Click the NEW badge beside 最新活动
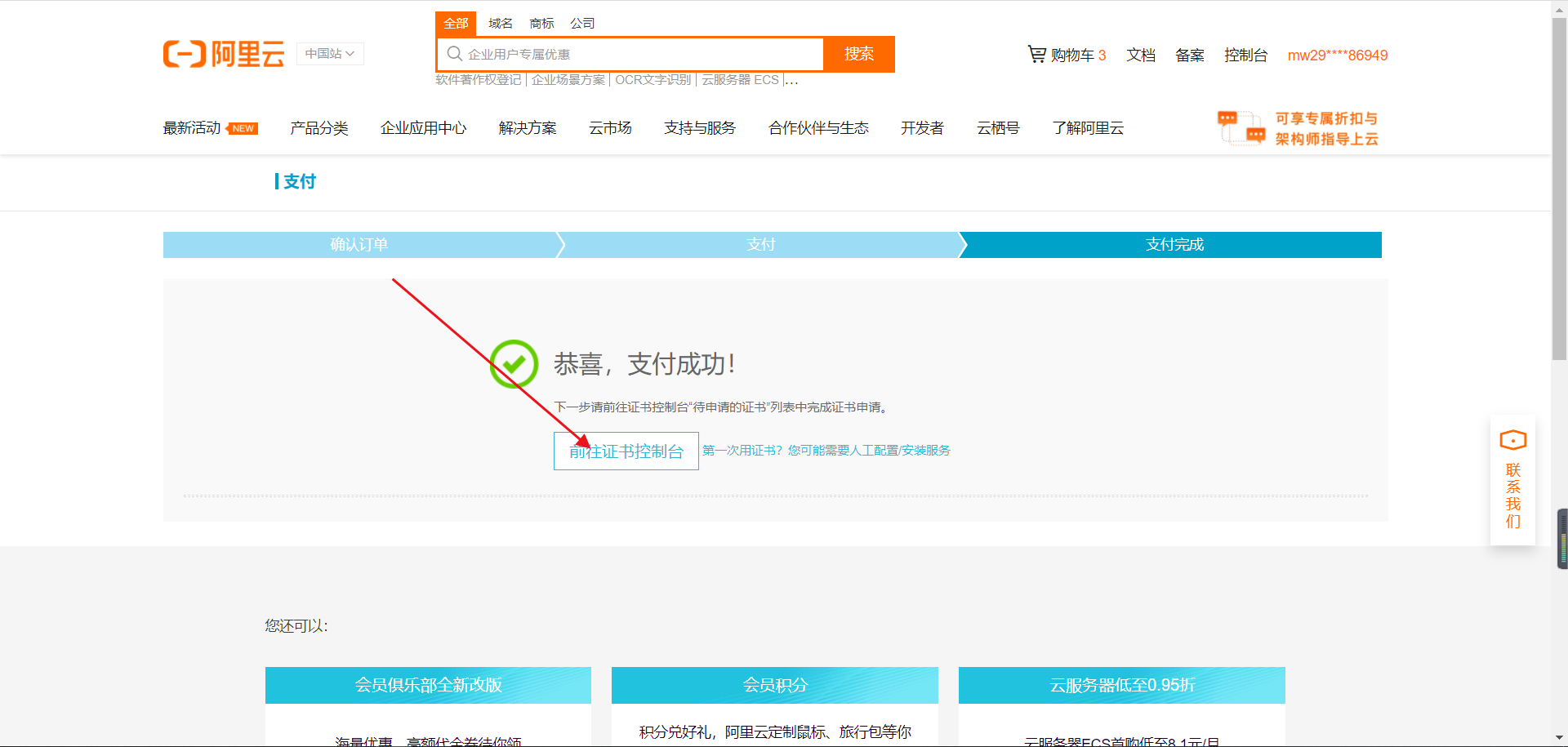The image size is (1568, 747). (243, 128)
